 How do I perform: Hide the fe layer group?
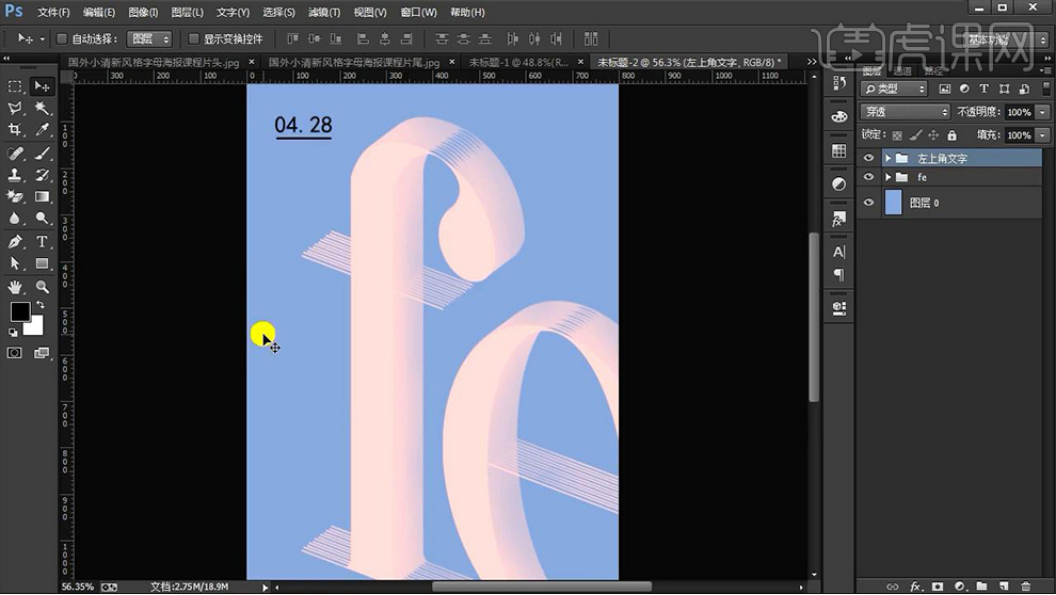pyautogui.click(x=869, y=177)
